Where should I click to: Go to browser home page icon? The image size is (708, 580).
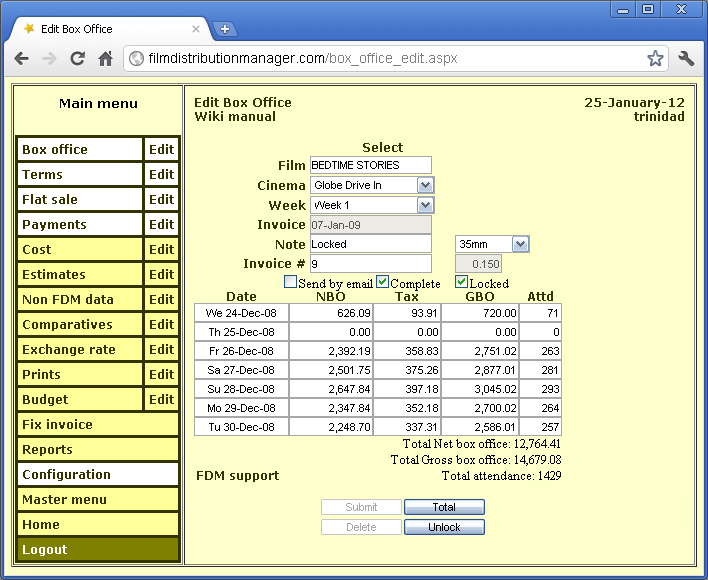(x=105, y=59)
